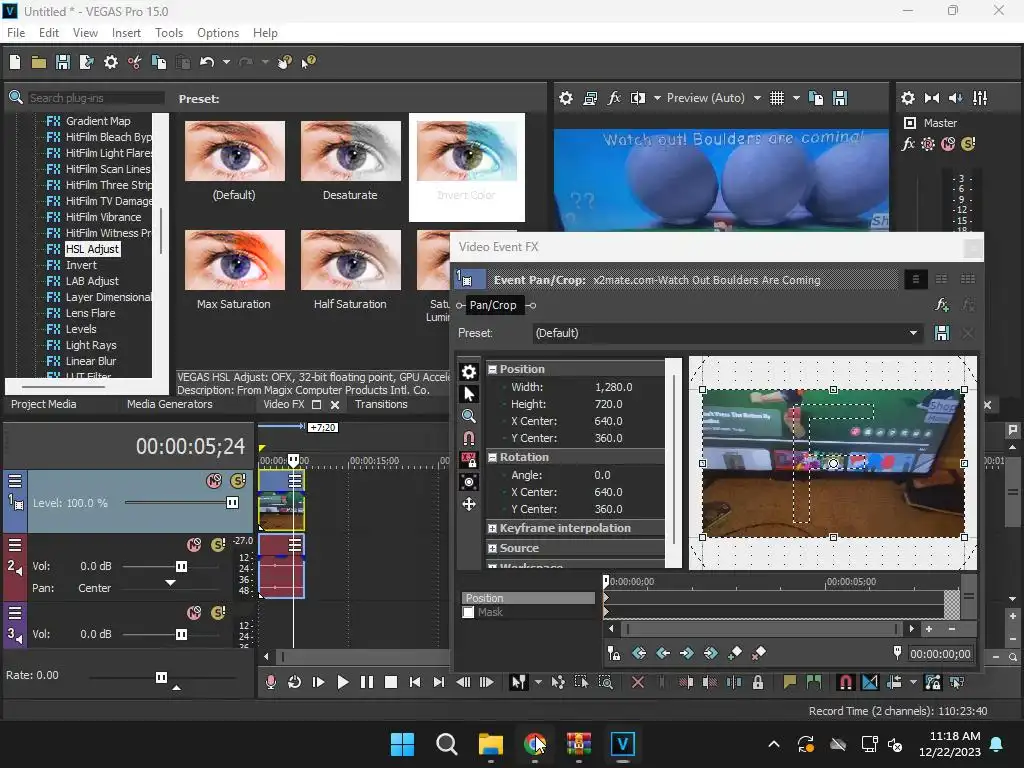1024x768 pixels.
Task: Open Video Output FX icon in preview
Action: click(615, 98)
